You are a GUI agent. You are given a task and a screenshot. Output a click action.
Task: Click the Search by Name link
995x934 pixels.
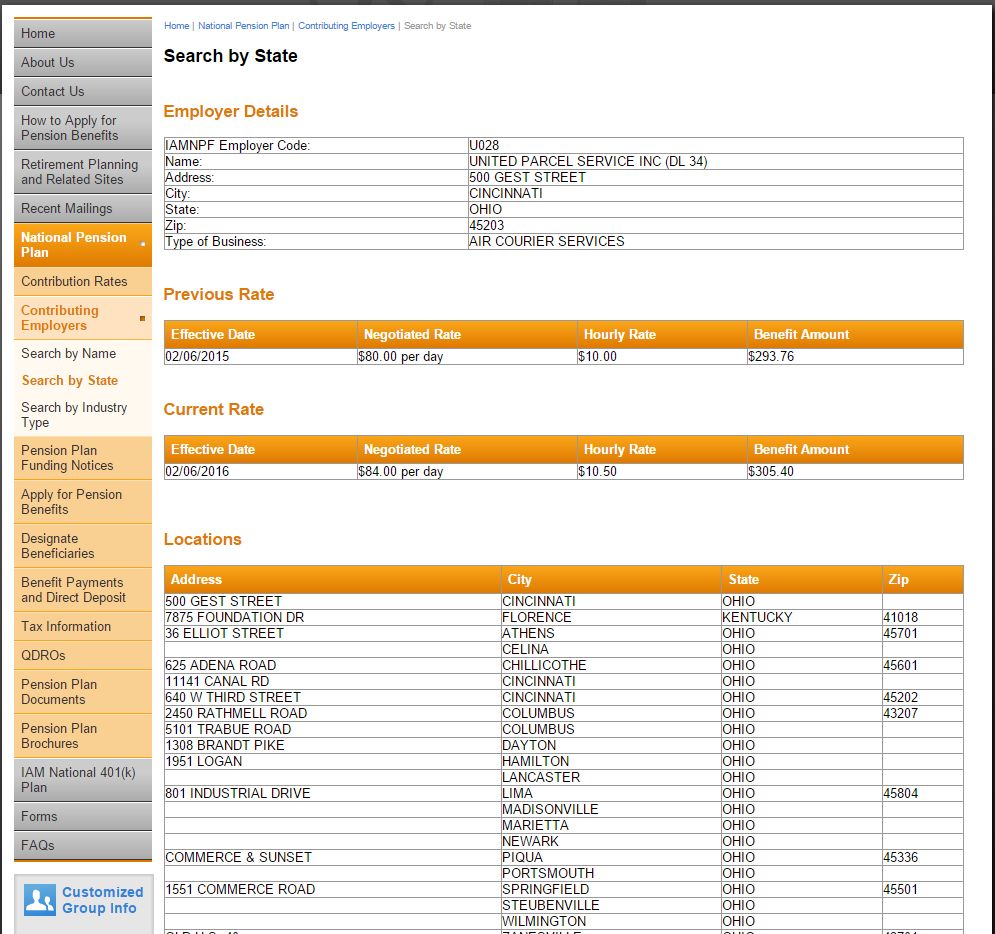(69, 353)
